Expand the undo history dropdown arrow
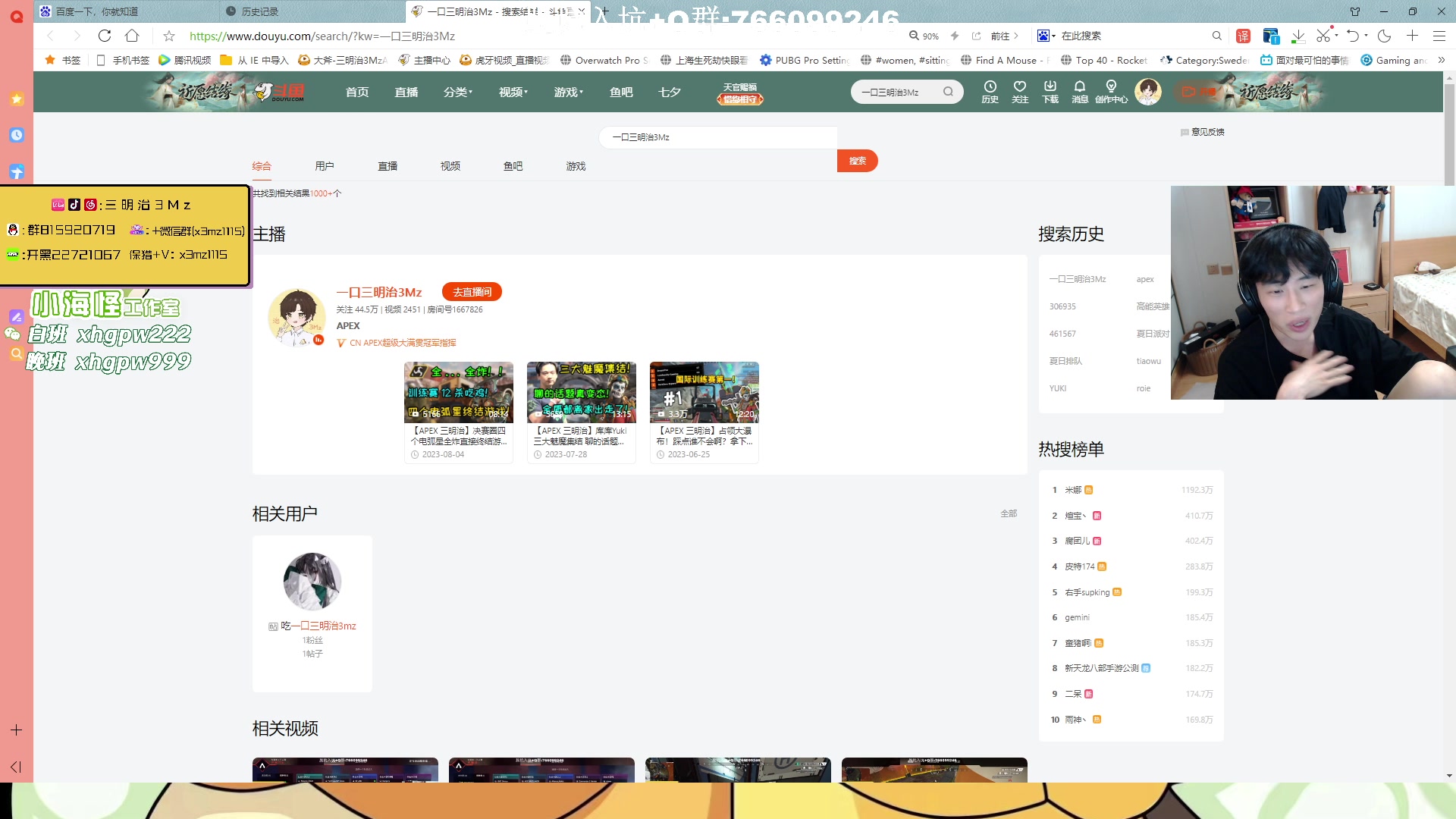This screenshot has height=819, width=1456. [x=1366, y=35]
